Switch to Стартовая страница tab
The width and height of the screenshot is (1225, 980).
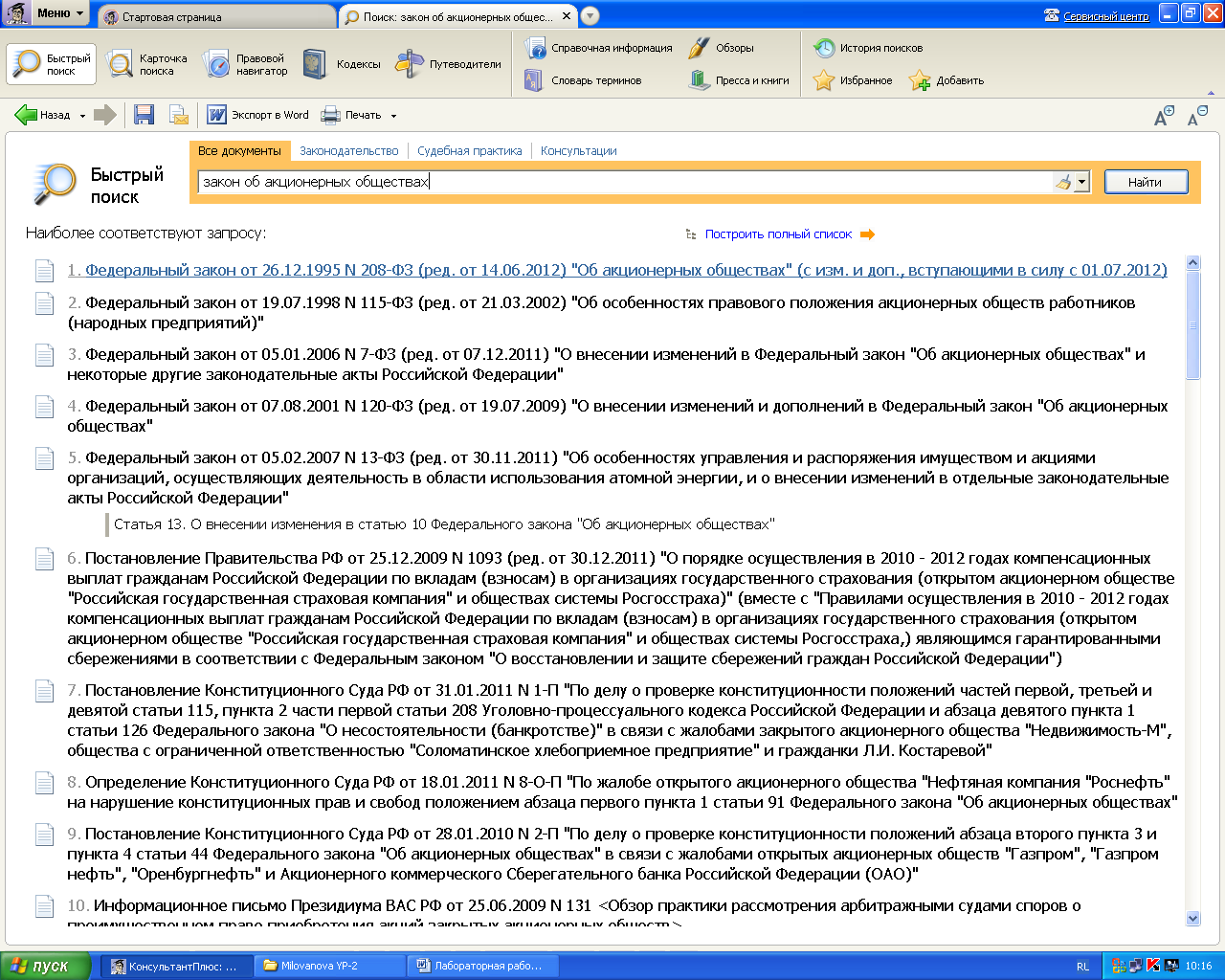pyautogui.click(x=215, y=16)
